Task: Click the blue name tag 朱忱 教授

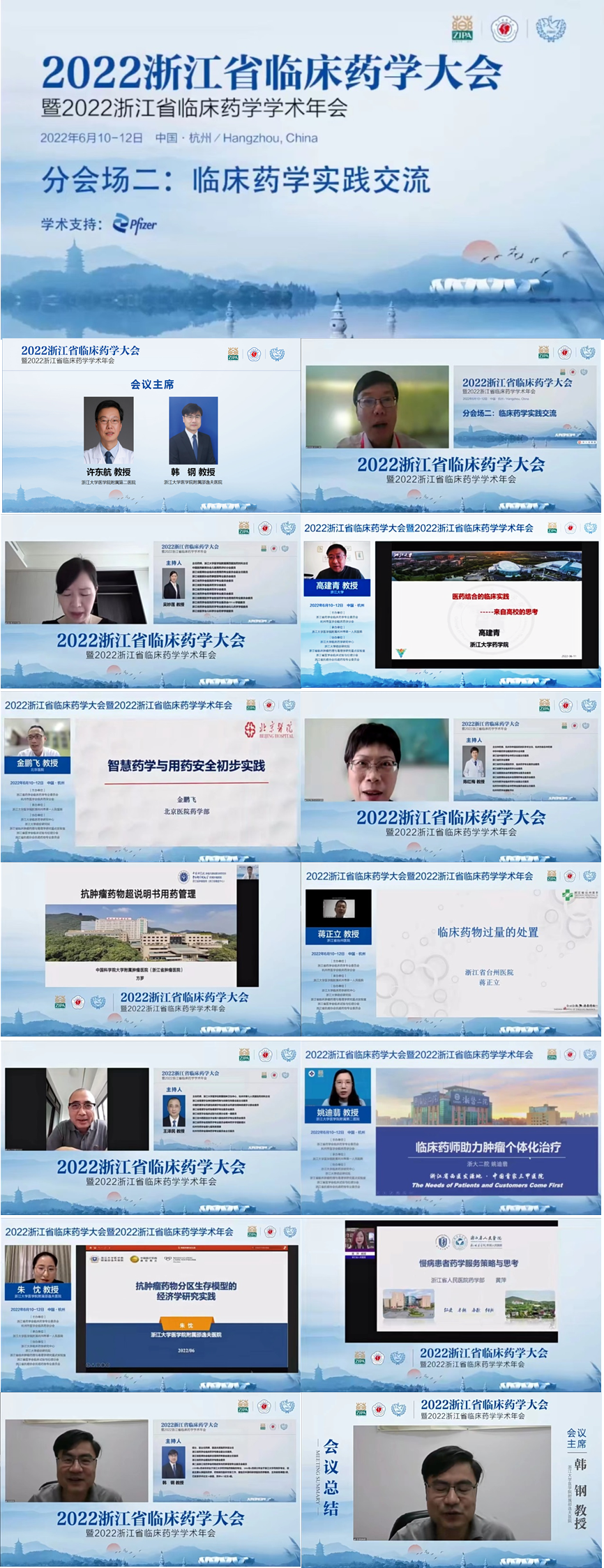Action: [38, 1292]
